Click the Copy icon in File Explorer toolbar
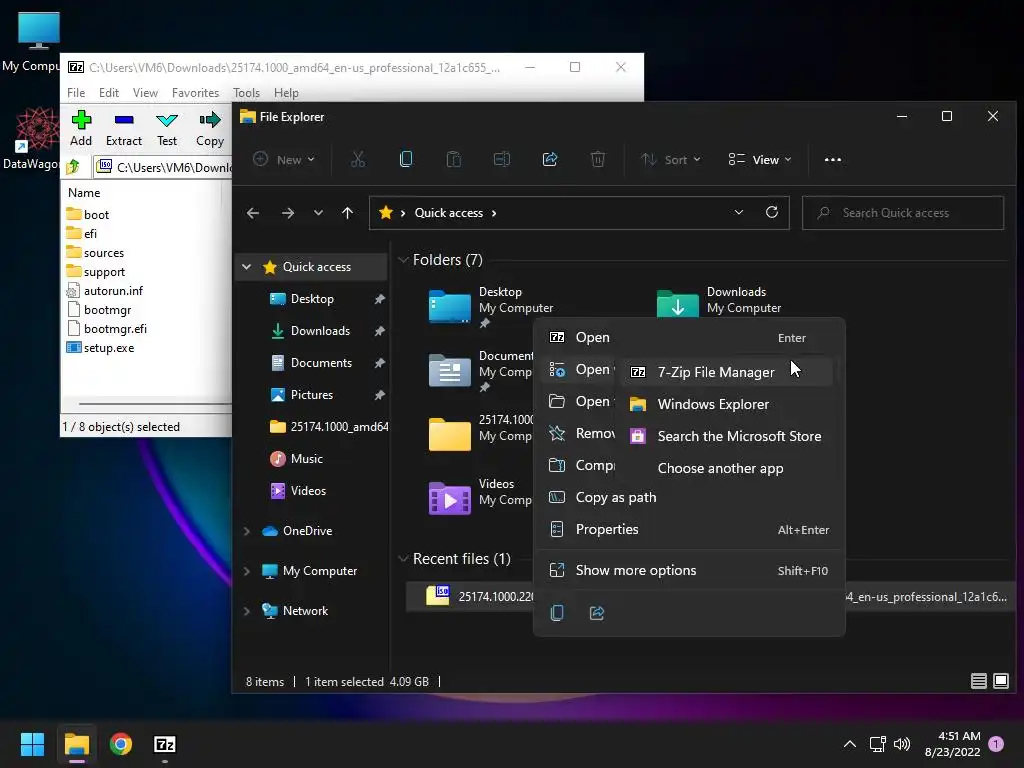This screenshot has height=768, width=1024. click(x=406, y=159)
